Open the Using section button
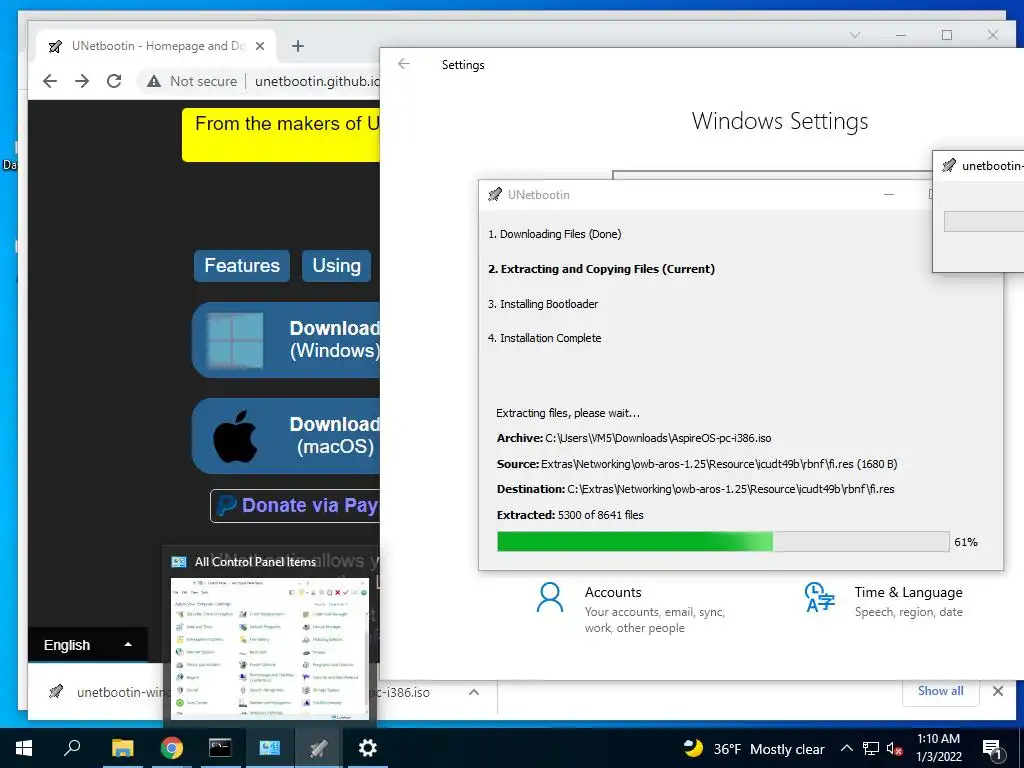Image resolution: width=1024 pixels, height=768 pixels. pyautogui.click(x=336, y=266)
